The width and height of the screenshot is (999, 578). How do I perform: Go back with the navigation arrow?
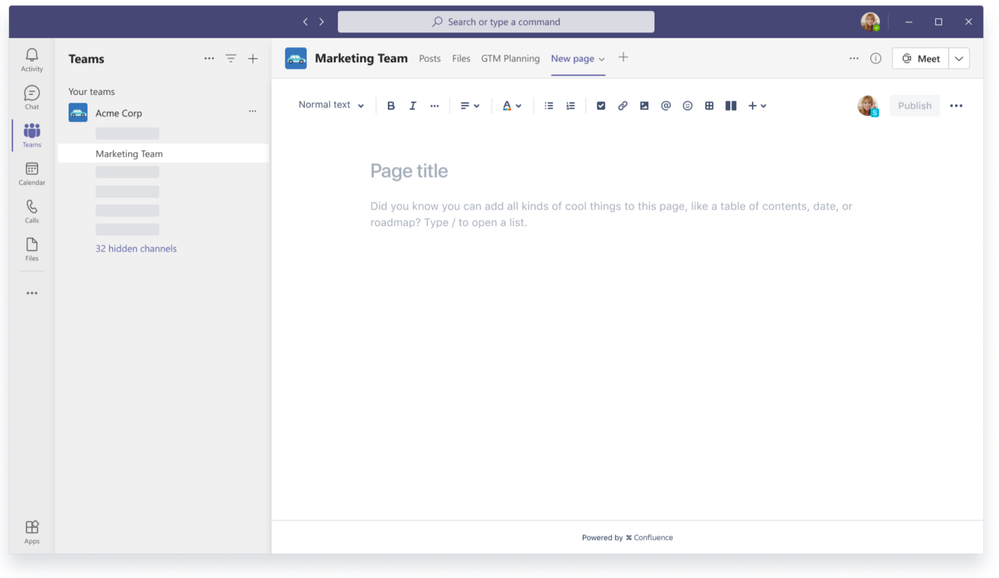(x=305, y=22)
